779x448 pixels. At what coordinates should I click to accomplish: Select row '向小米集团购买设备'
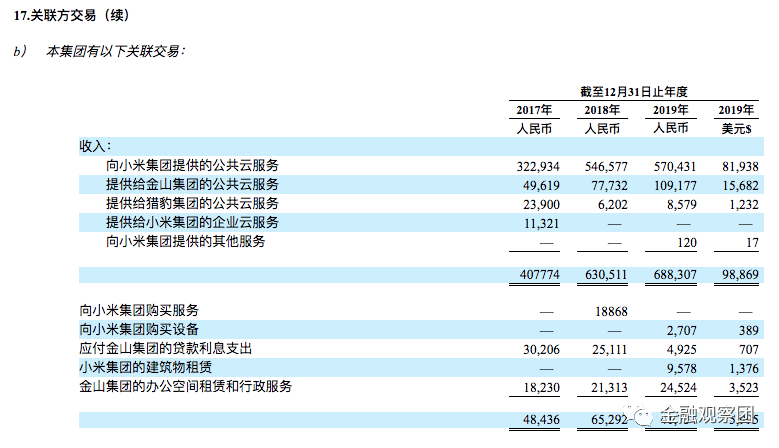[139, 329]
